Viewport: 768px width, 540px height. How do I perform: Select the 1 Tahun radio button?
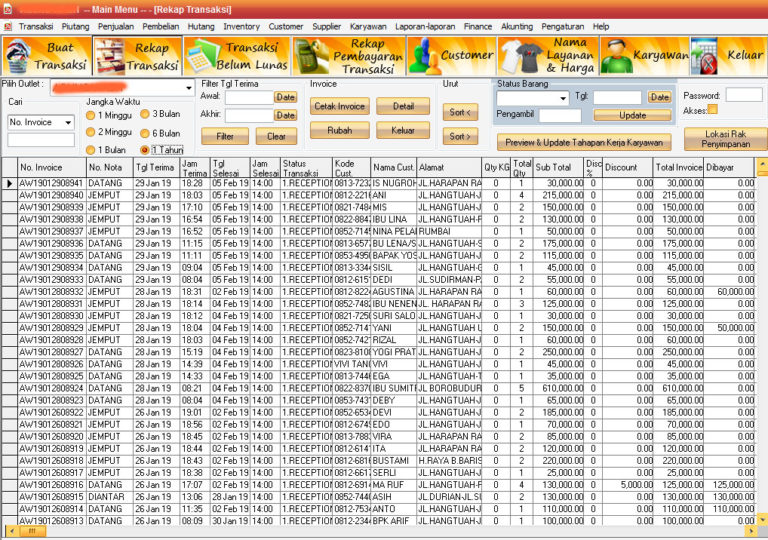[145, 150]
